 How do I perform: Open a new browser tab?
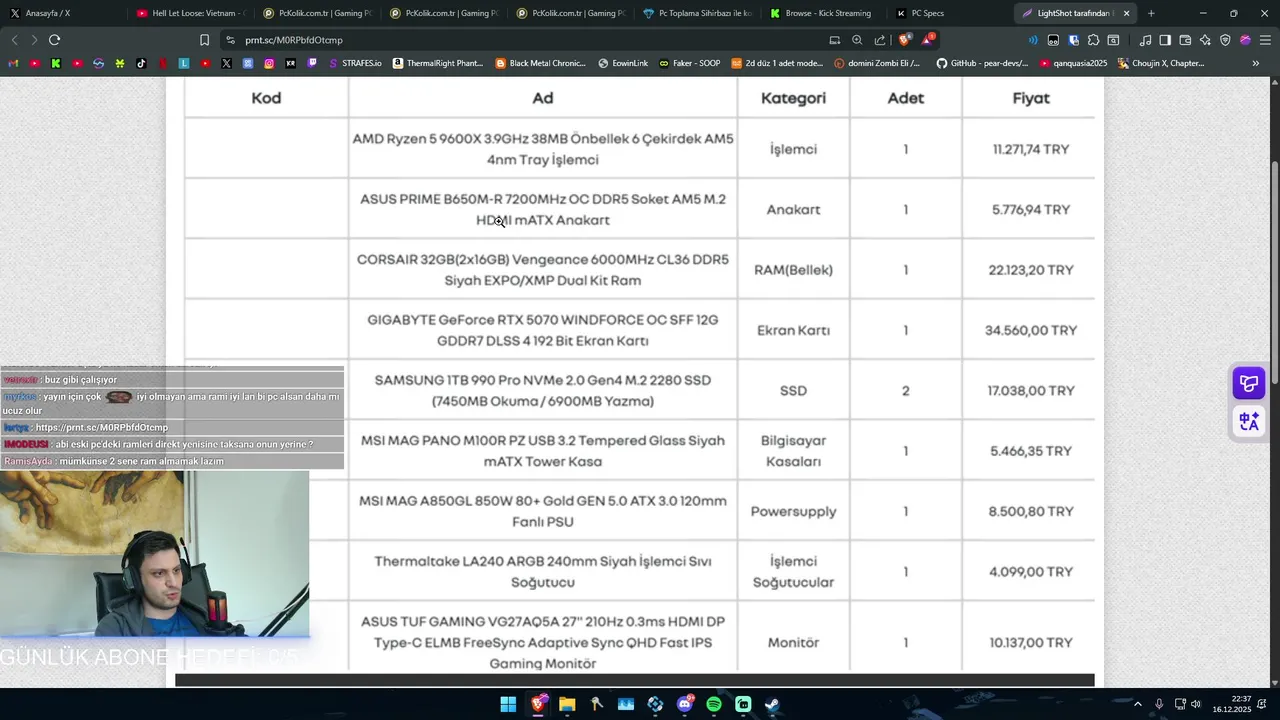coord(1151,13)
